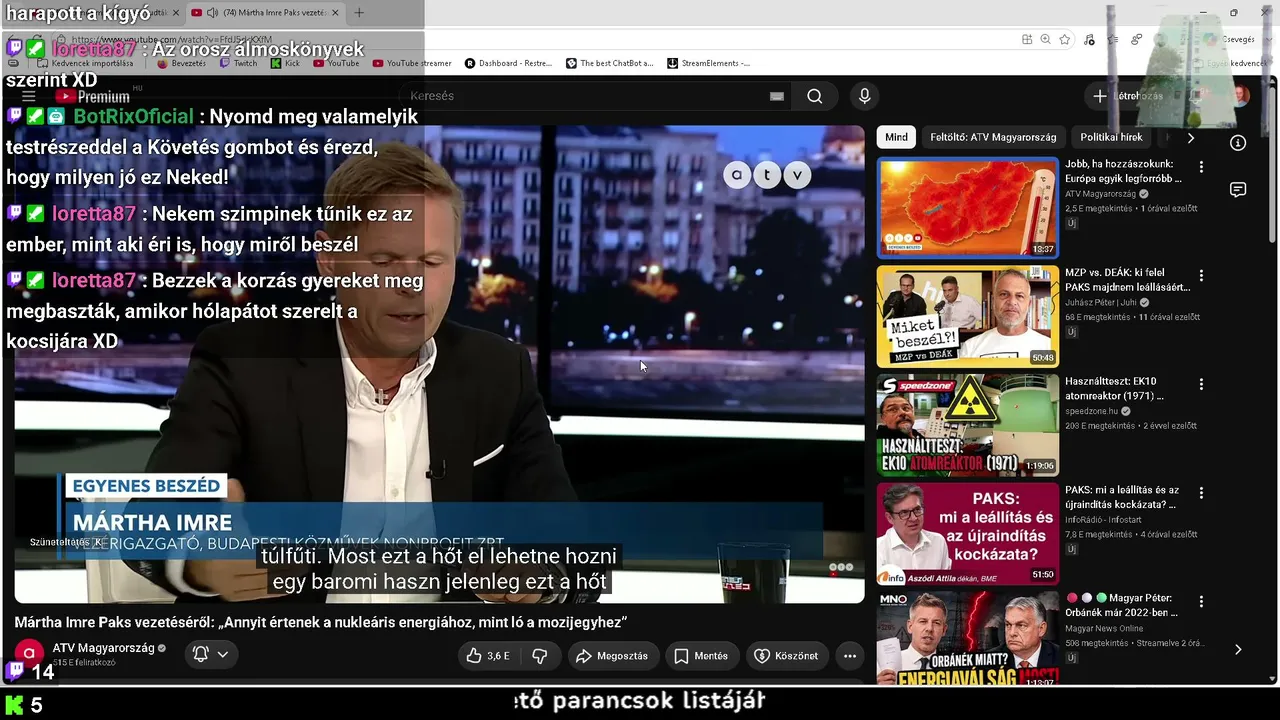Click the browser zoom magnifier icon in address bar
1280x720 pixels.
[1045, 39]
